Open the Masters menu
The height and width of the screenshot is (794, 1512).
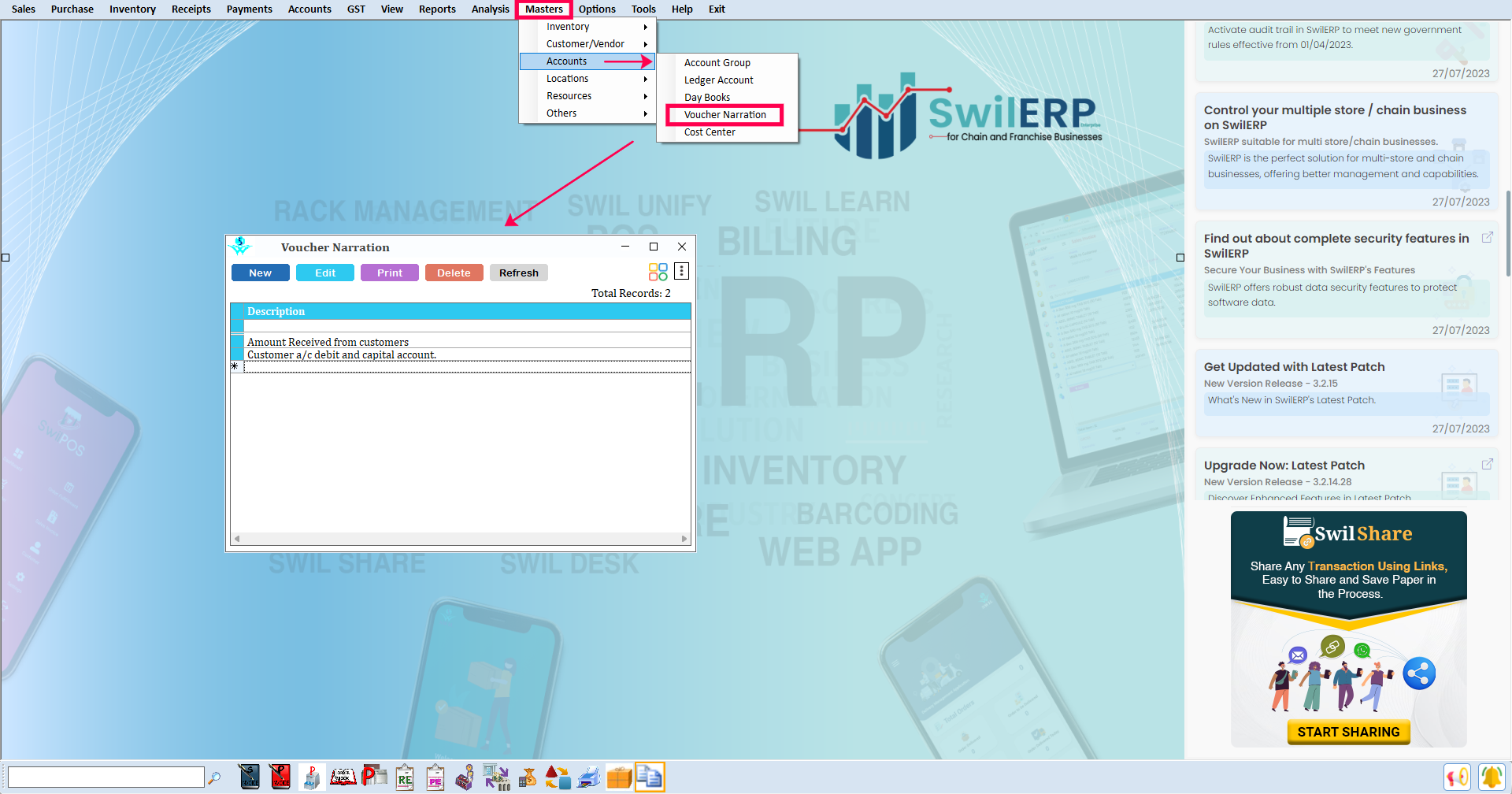[x=544, y=9]
